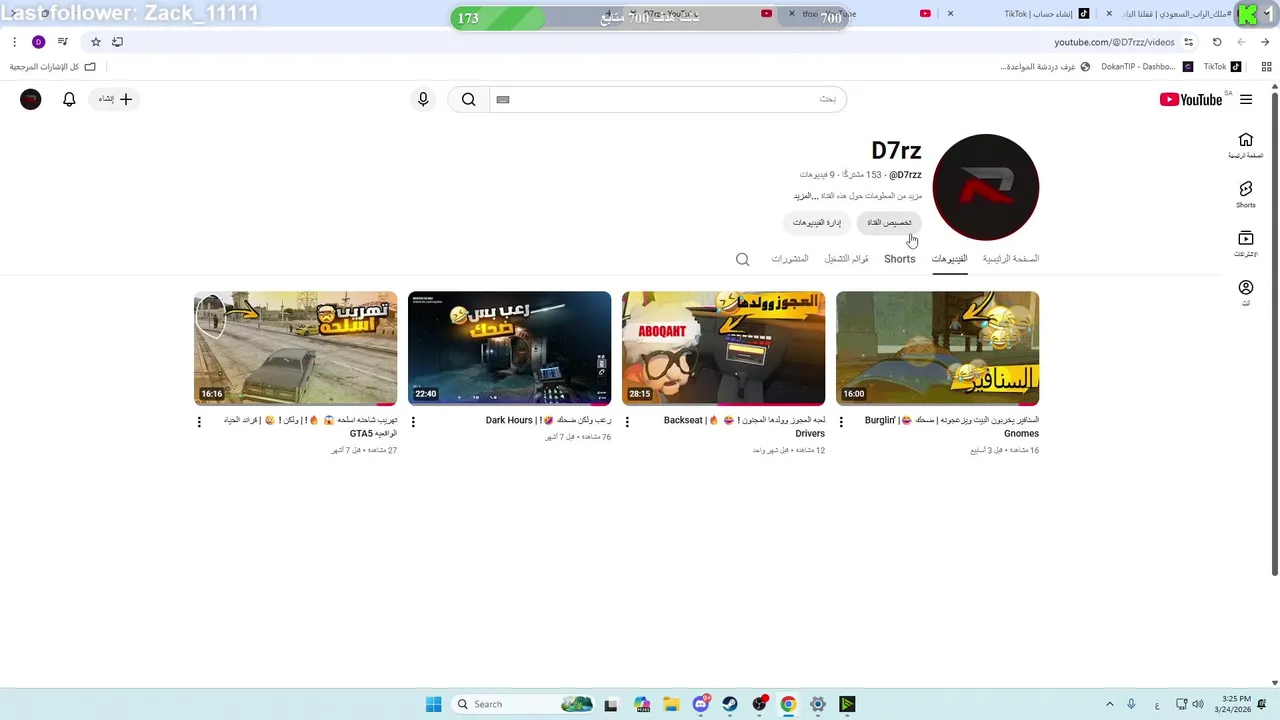Screen dimensions: 1280x720
Task: Go to Home in the YouTube sidebar
Action: (1246, 145)
